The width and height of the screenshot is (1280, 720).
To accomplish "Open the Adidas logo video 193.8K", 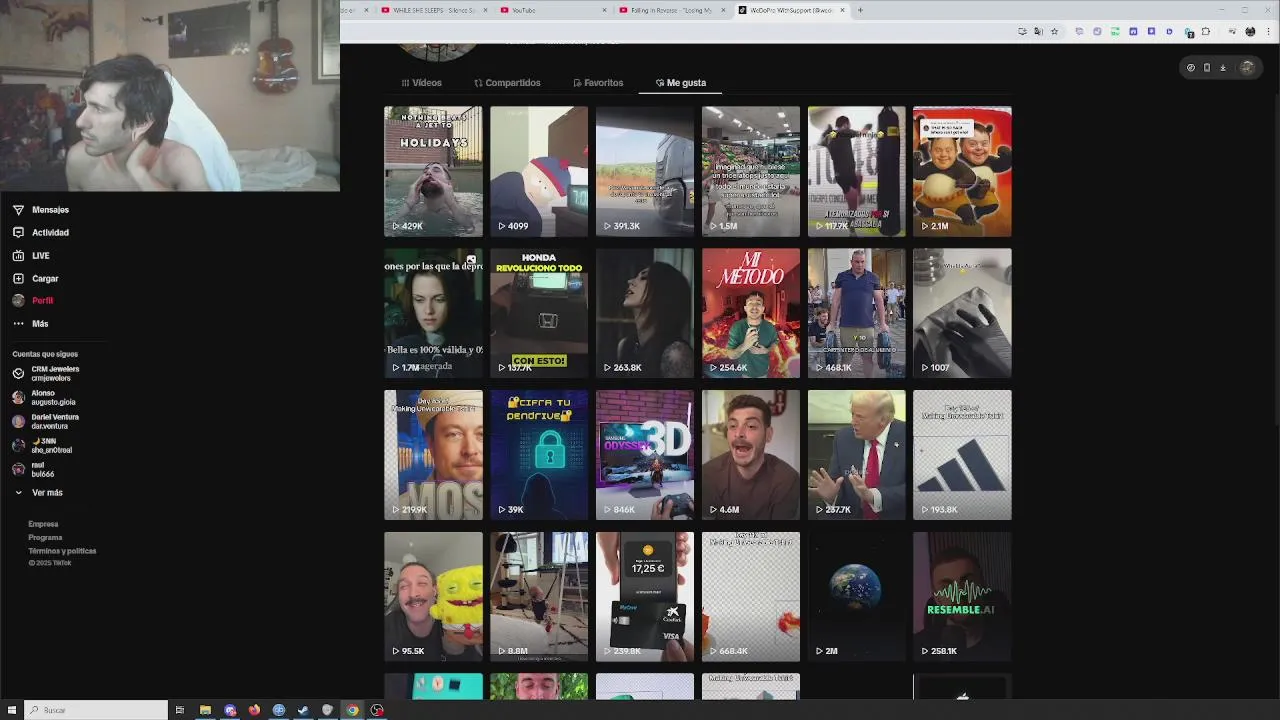I will (x=962, y=455).
